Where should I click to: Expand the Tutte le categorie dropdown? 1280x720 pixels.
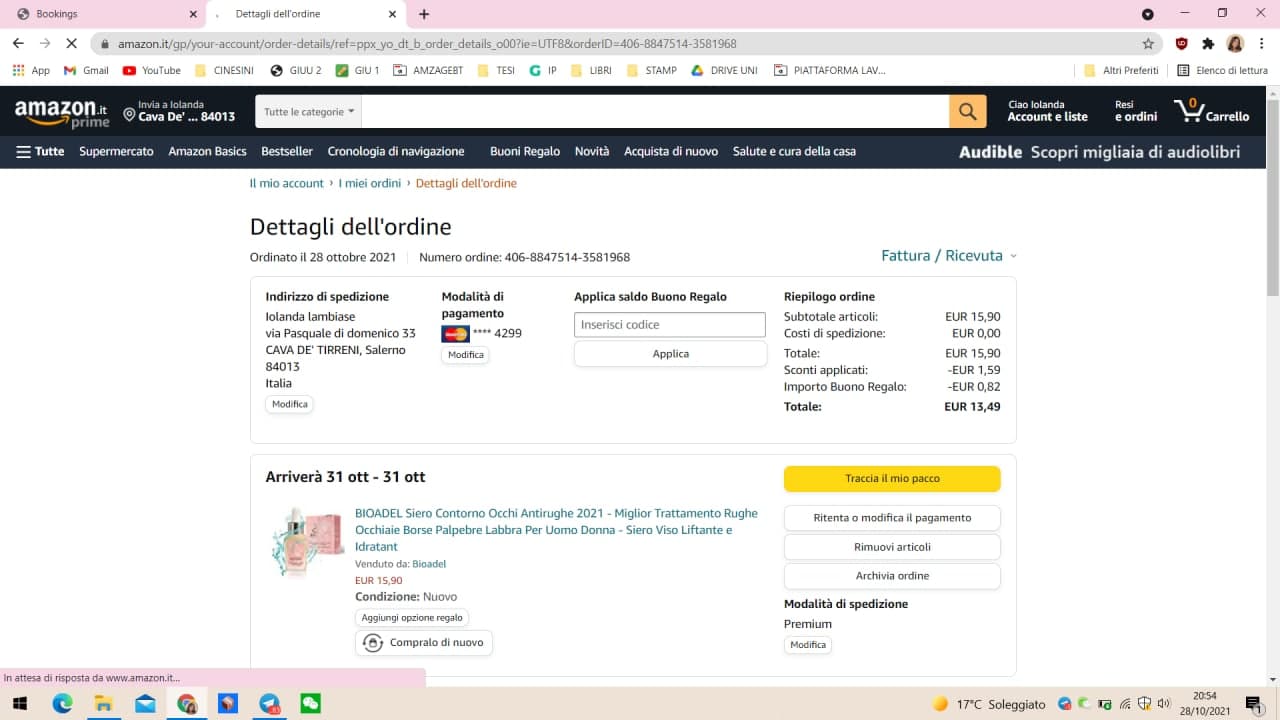pos(309,112)
